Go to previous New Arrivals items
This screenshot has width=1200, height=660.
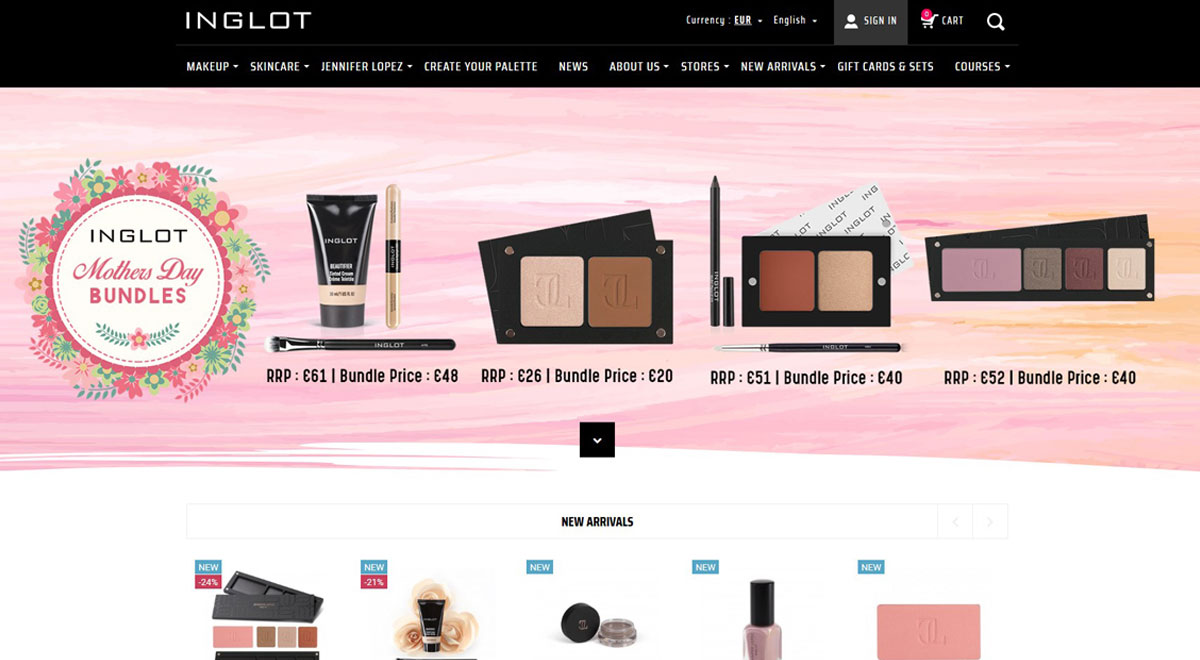pyautogui.click(x=955, y=522)
